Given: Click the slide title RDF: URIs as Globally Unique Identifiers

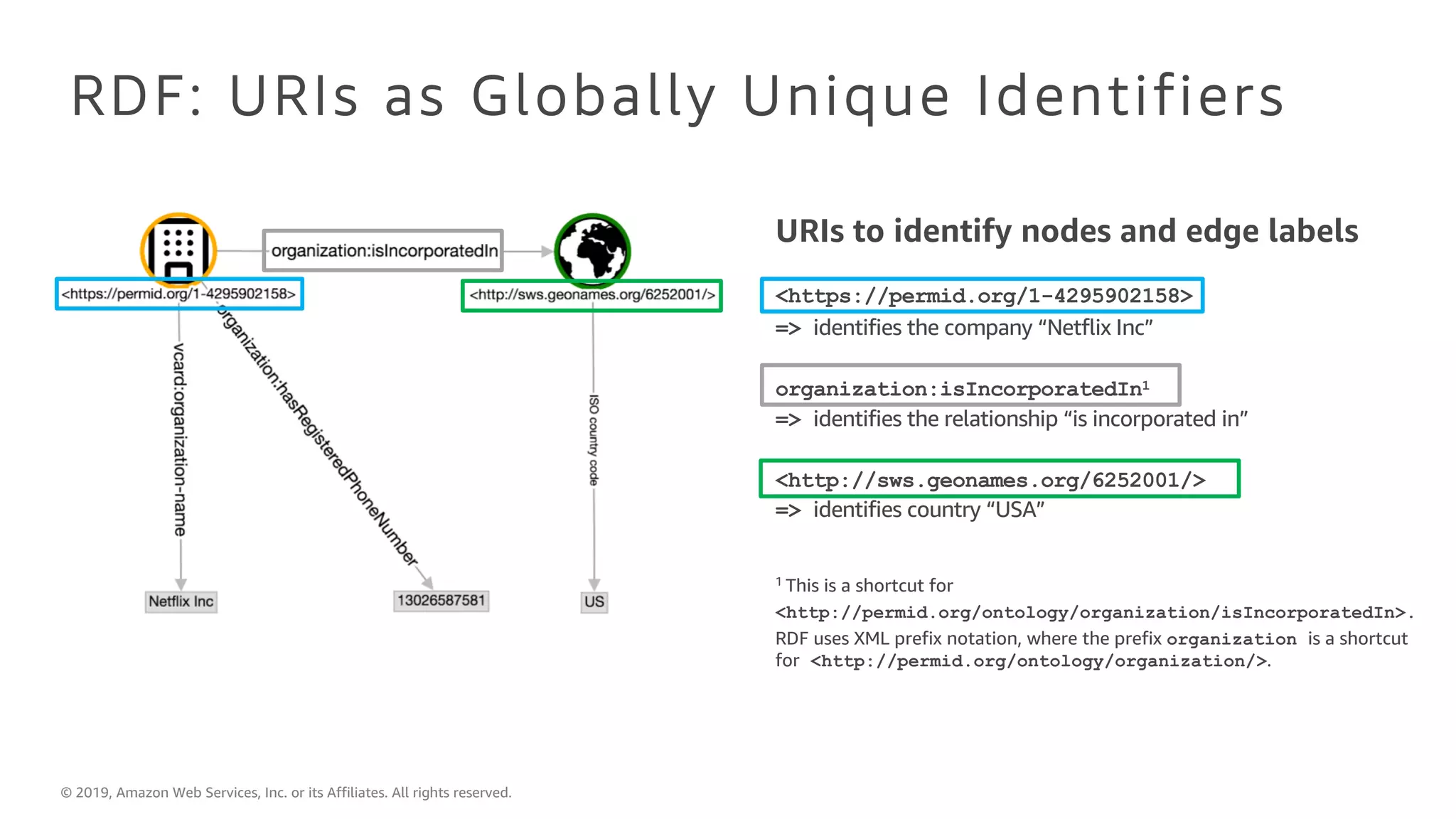Looking at the screenshot, I should [x=678, y=96].
